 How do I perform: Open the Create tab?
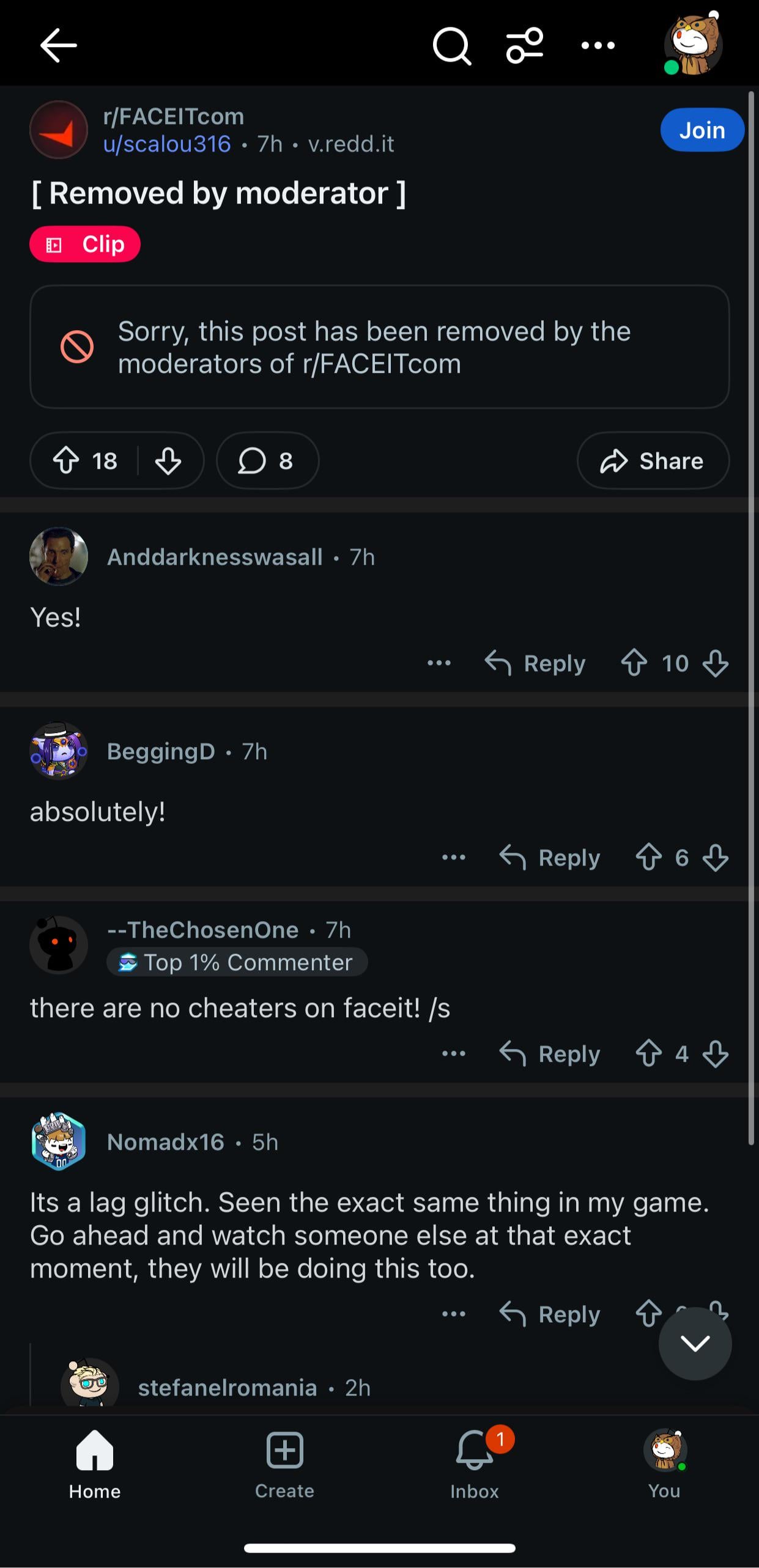pyautogui.click(x=284, y=1464)
